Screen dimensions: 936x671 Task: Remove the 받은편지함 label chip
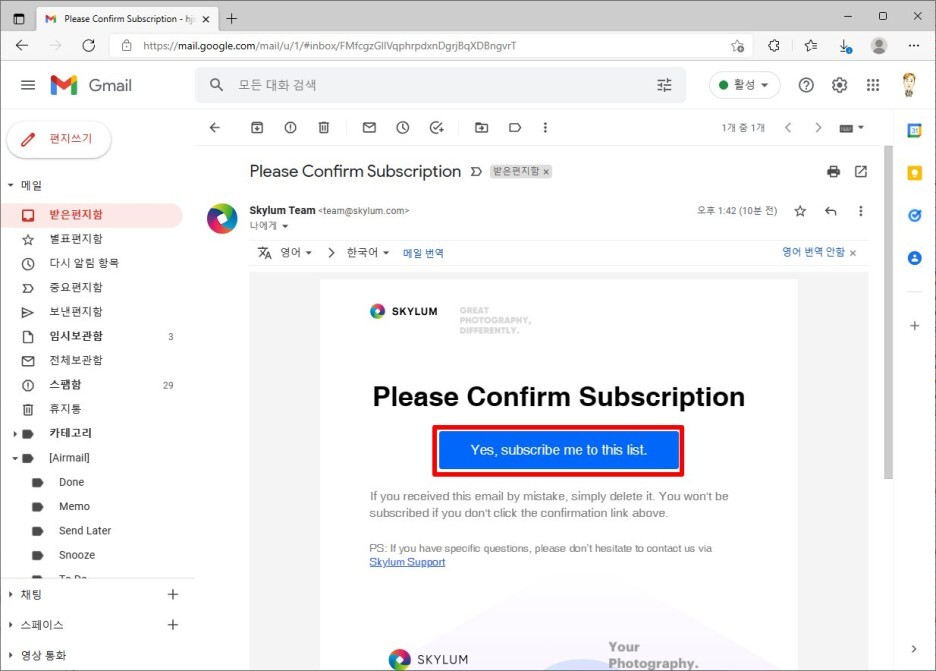pos(546,172)
